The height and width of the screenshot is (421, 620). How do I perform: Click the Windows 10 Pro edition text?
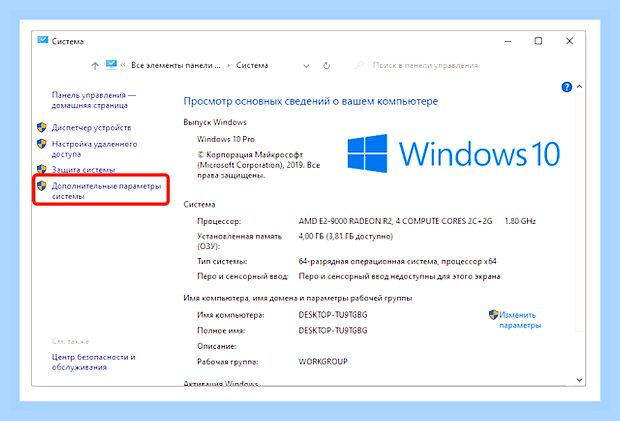(226, 139)
